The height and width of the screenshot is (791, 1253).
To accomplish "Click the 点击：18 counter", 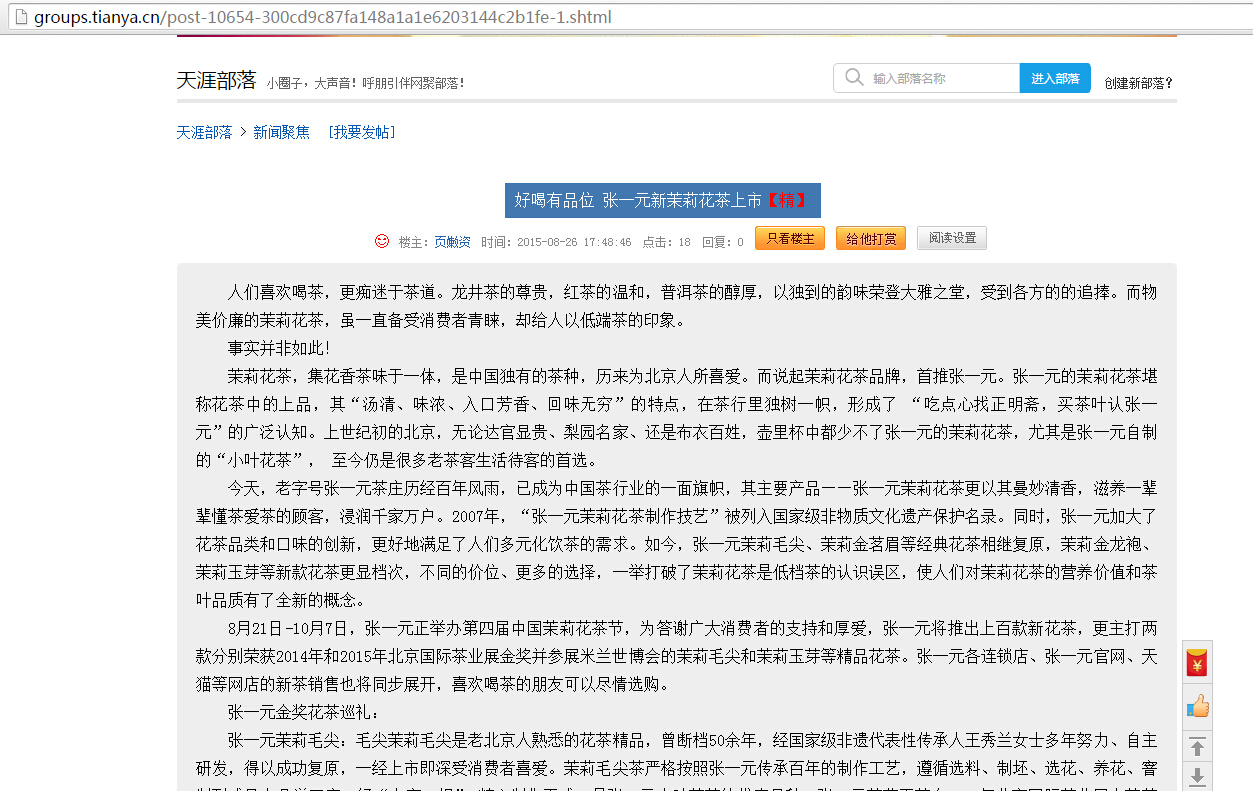I will click(x=666, y=242).
